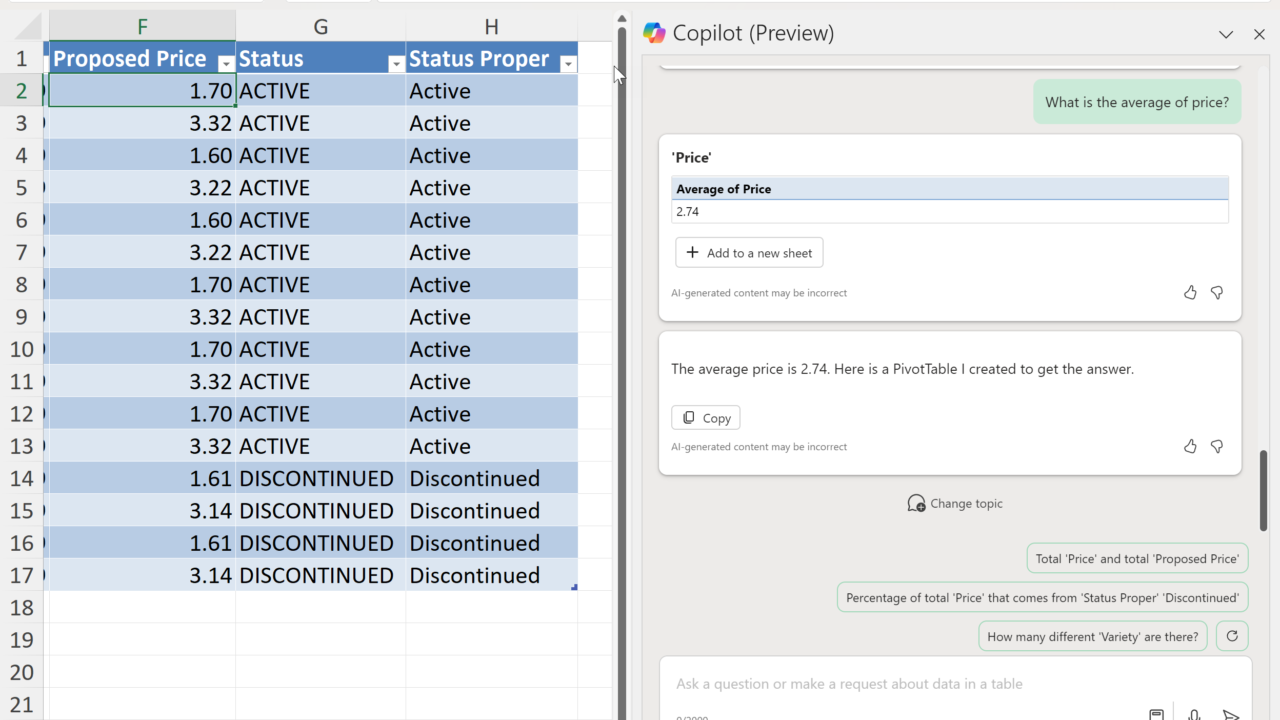
Task: Expand the Status Proper filter dropdown
Action: point(568,64)
